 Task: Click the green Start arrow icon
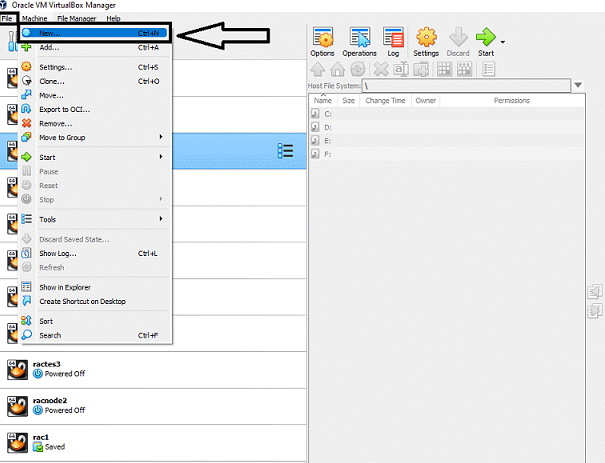486,41
